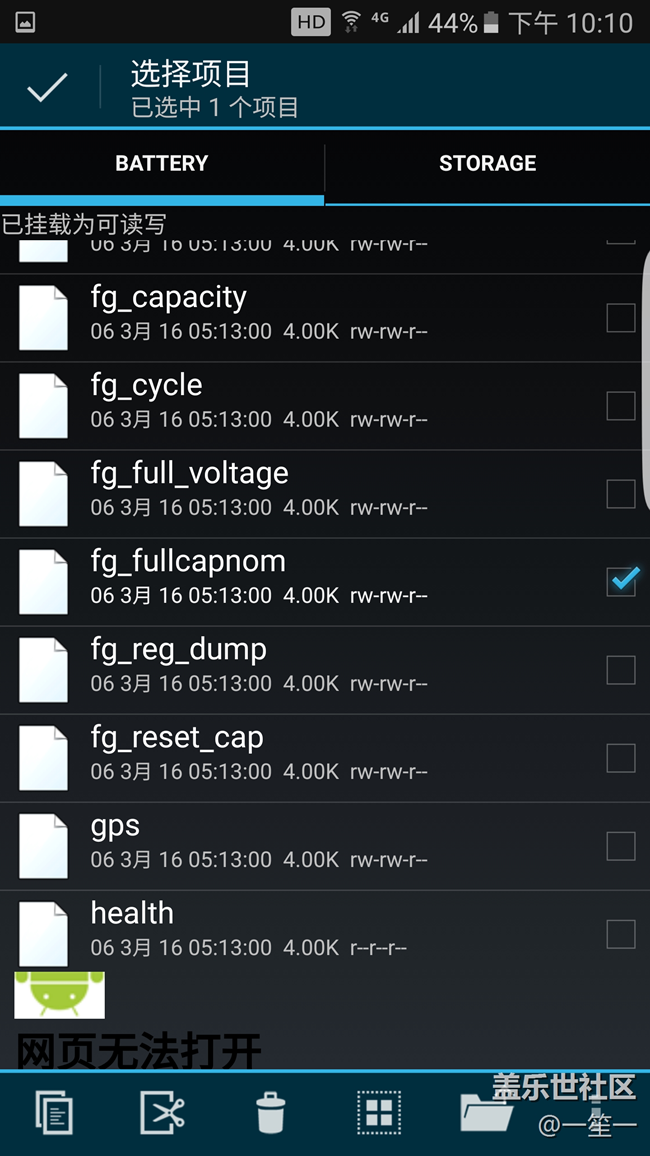The width and height of the screenshot is (650, 1156).
Task: Tap the Cut scissors icon
Action: point(161,1112)
